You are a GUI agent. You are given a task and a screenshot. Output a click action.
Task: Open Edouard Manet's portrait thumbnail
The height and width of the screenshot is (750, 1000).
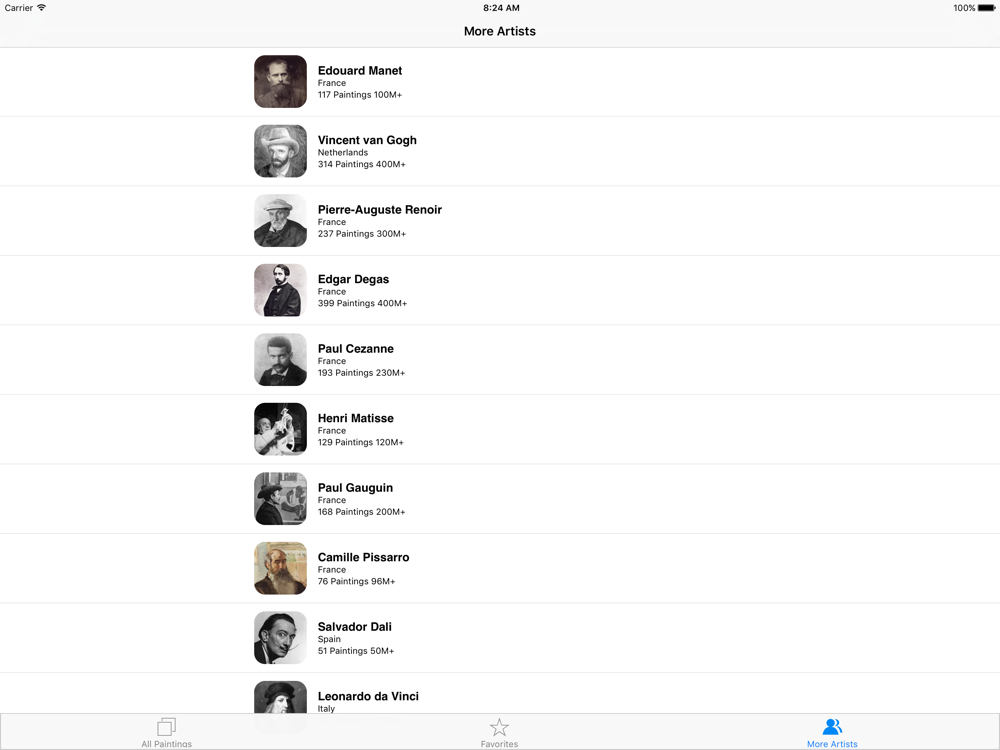click(x=281, y=82)
